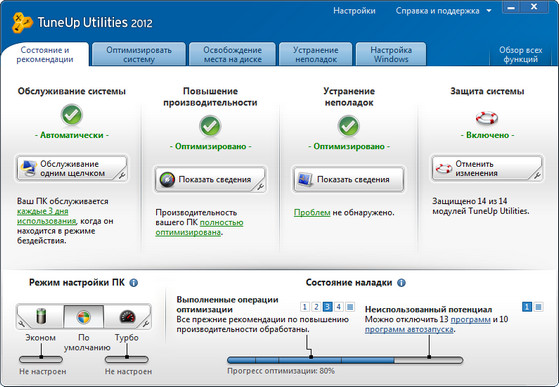The image size is (559, 387).
Task: Click the green checkmark under Обслуживание системы
Action: tap(72, 115)
